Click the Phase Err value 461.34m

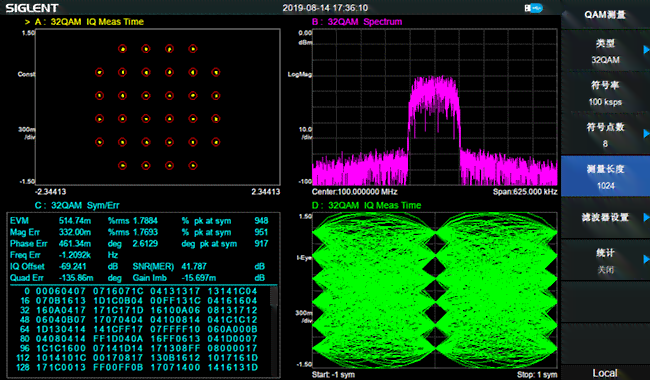click(x=75, y=244)
